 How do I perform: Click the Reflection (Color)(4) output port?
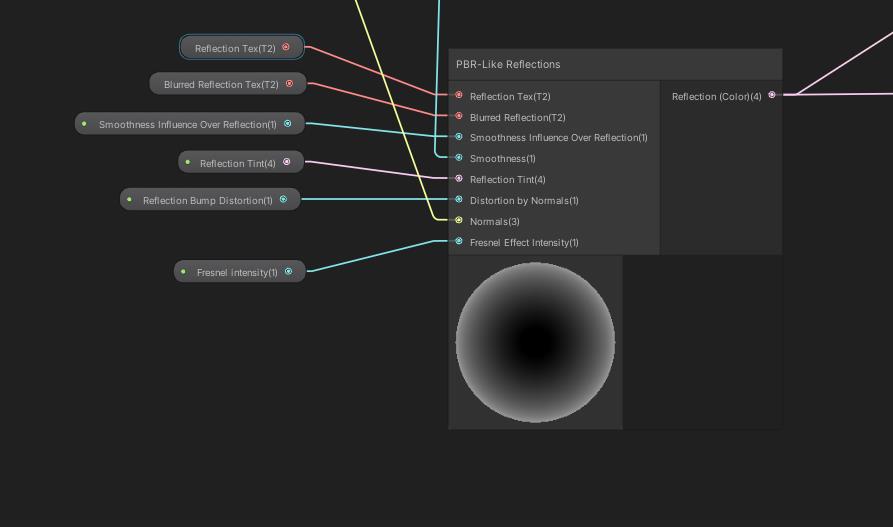(x=772, y=95)
